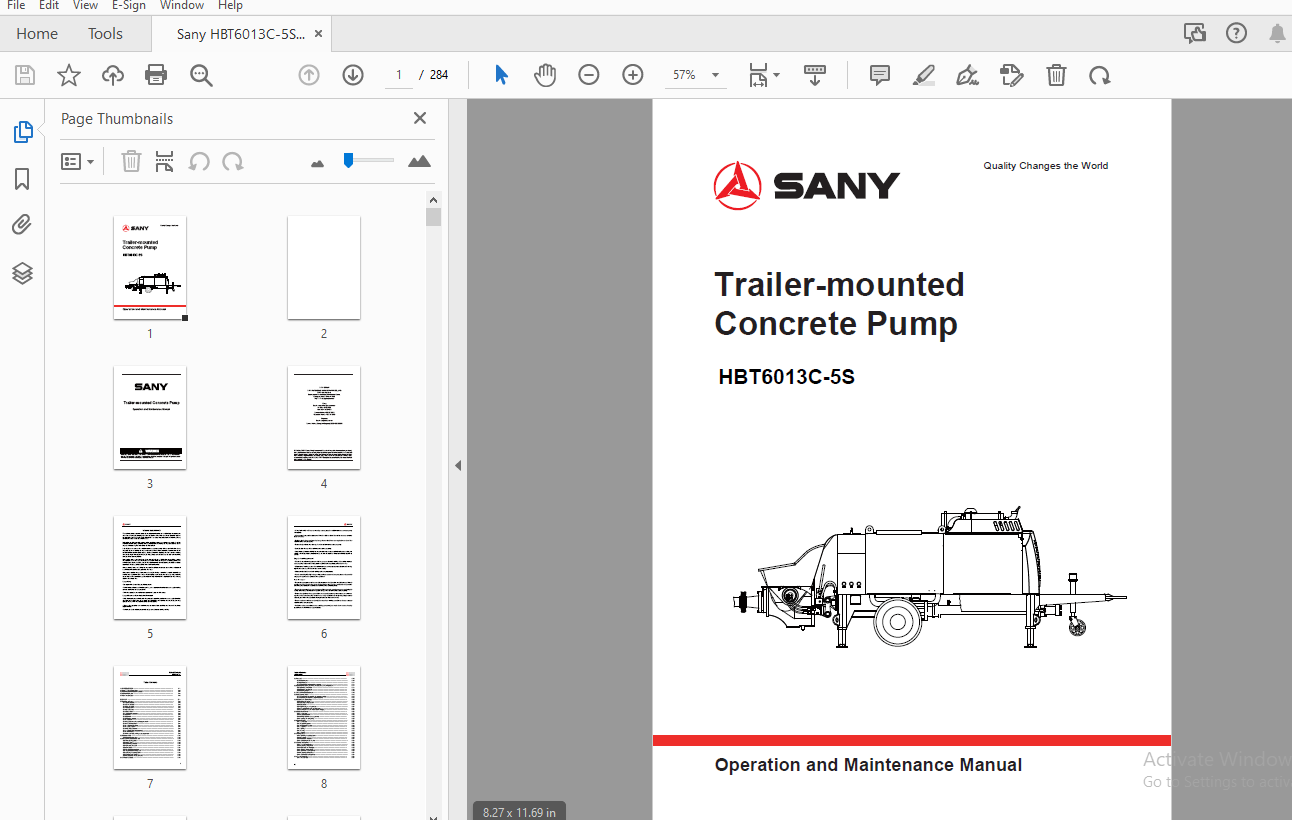Viewport: 1292px width, 820px height.
Task: Click the Save file icon
Action: [25, 75]
